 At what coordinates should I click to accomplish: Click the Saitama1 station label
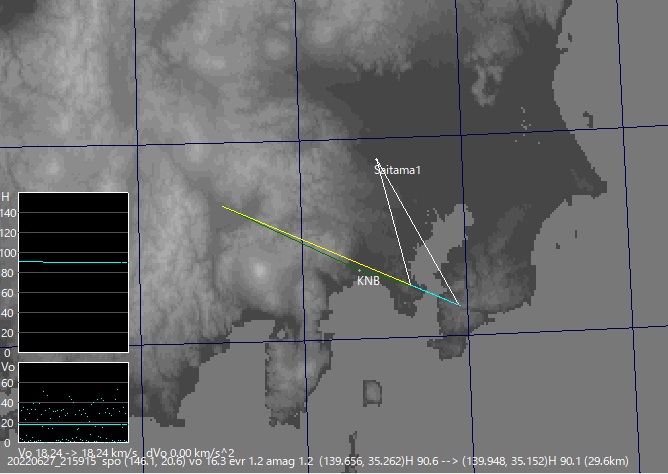(x=398, y=171)
